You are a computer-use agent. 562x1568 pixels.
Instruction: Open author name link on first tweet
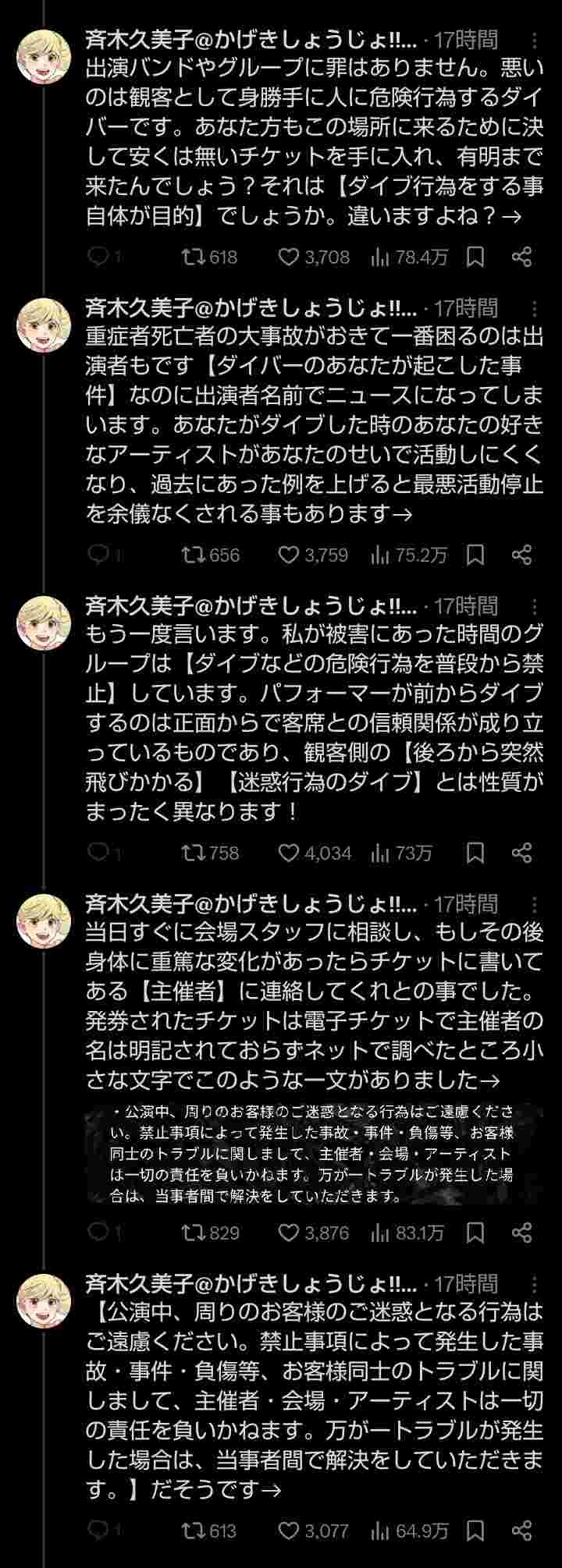(x=251, y=41)
